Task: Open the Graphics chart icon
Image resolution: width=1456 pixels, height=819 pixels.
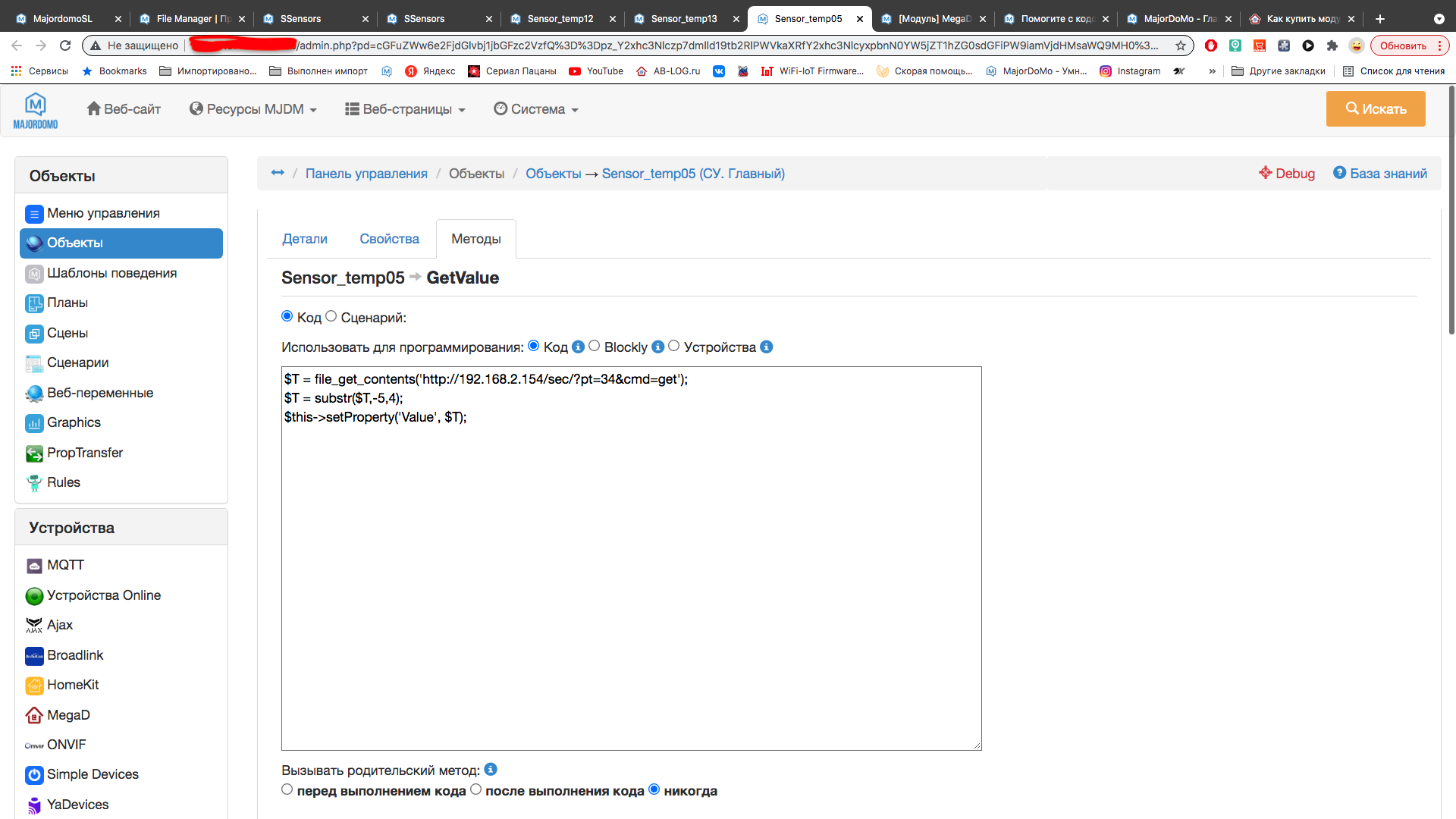Action: click(34, 423)
